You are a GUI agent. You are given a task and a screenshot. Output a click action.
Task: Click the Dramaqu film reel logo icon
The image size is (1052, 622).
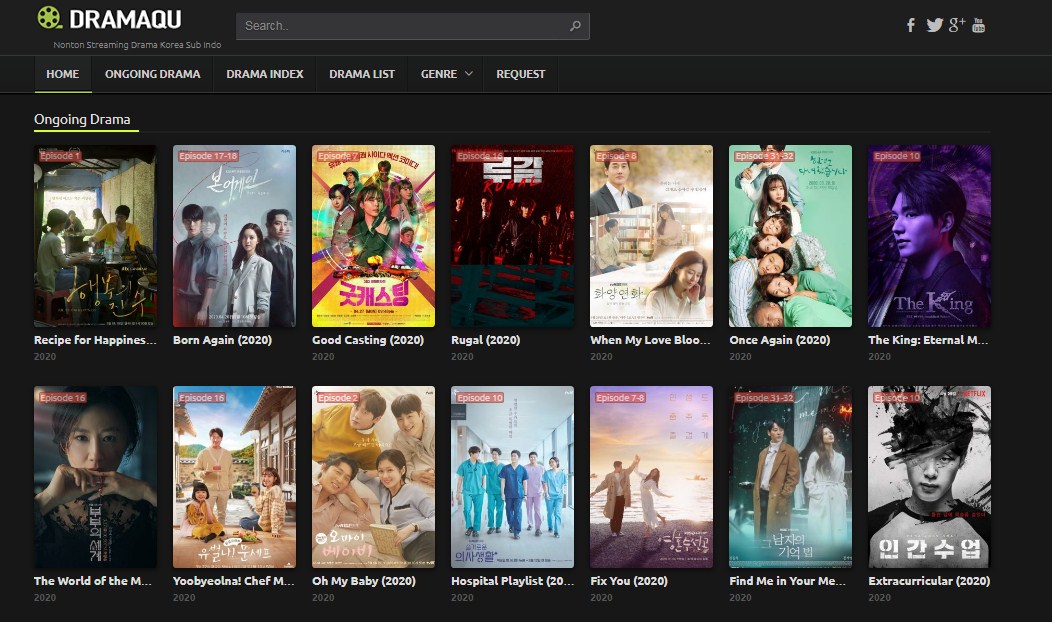50,18
